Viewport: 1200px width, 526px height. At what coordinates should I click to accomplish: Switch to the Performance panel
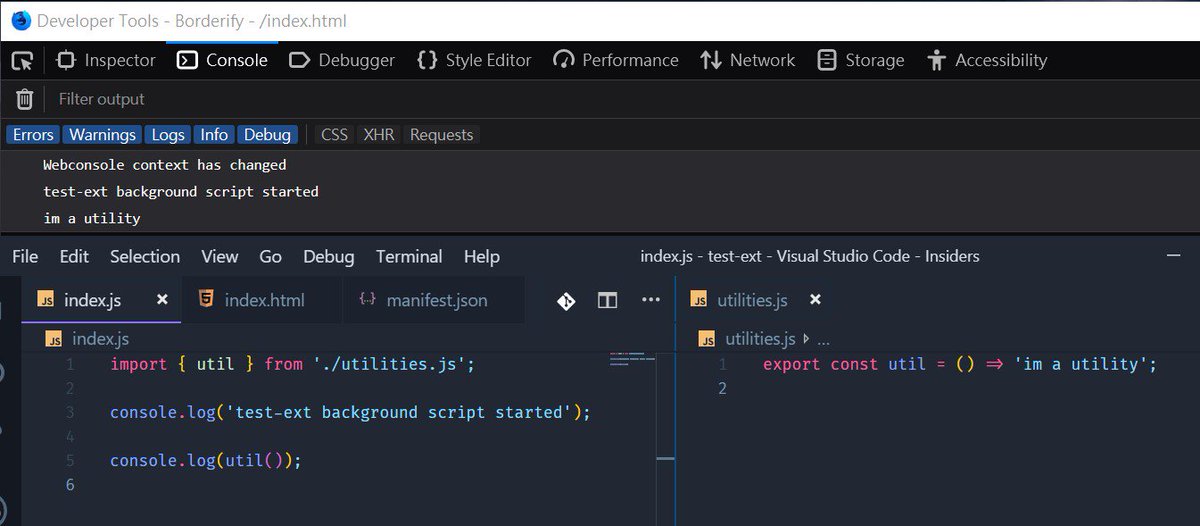pos(615,60)
